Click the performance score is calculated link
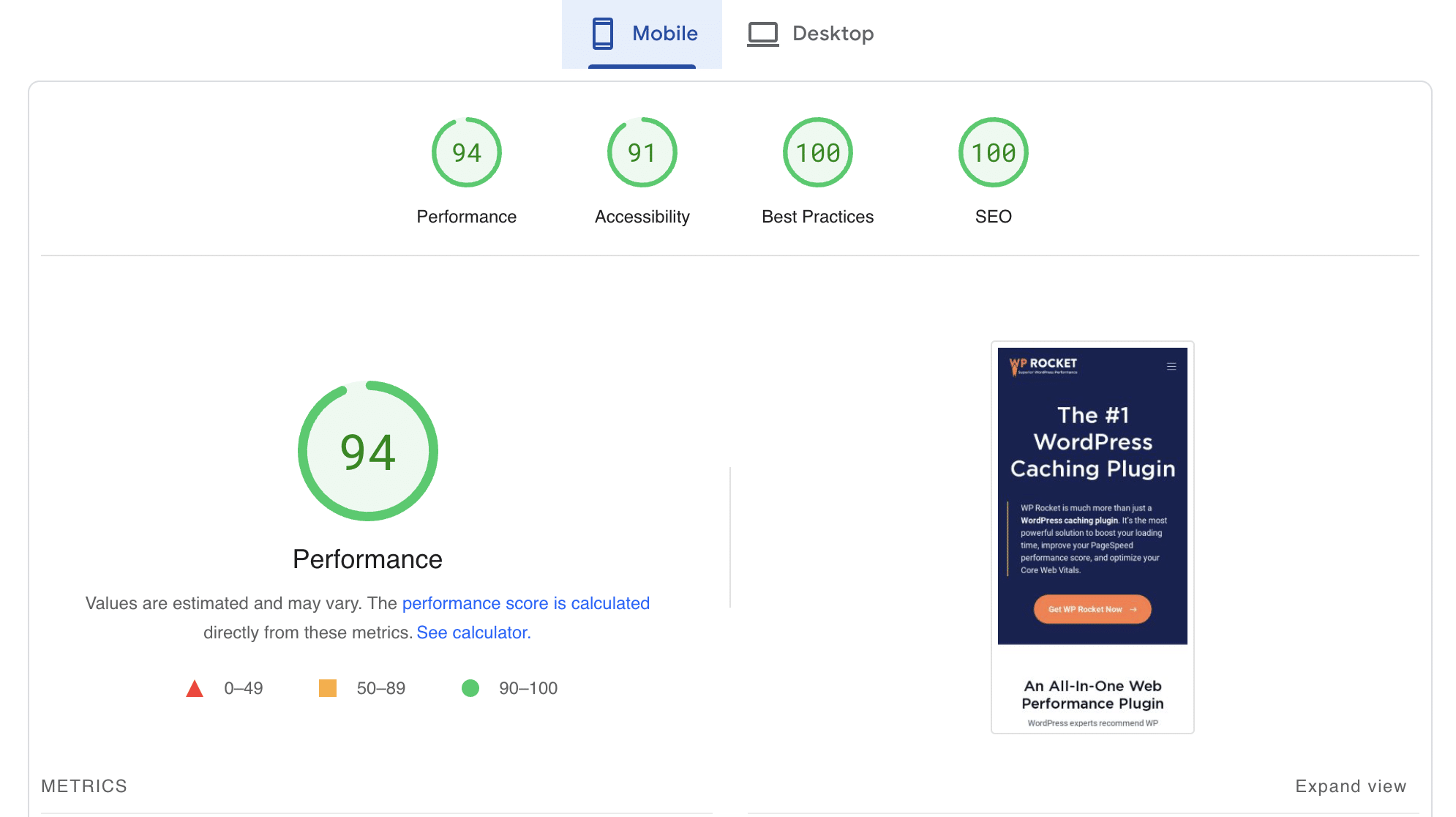 tap(525, 602)
